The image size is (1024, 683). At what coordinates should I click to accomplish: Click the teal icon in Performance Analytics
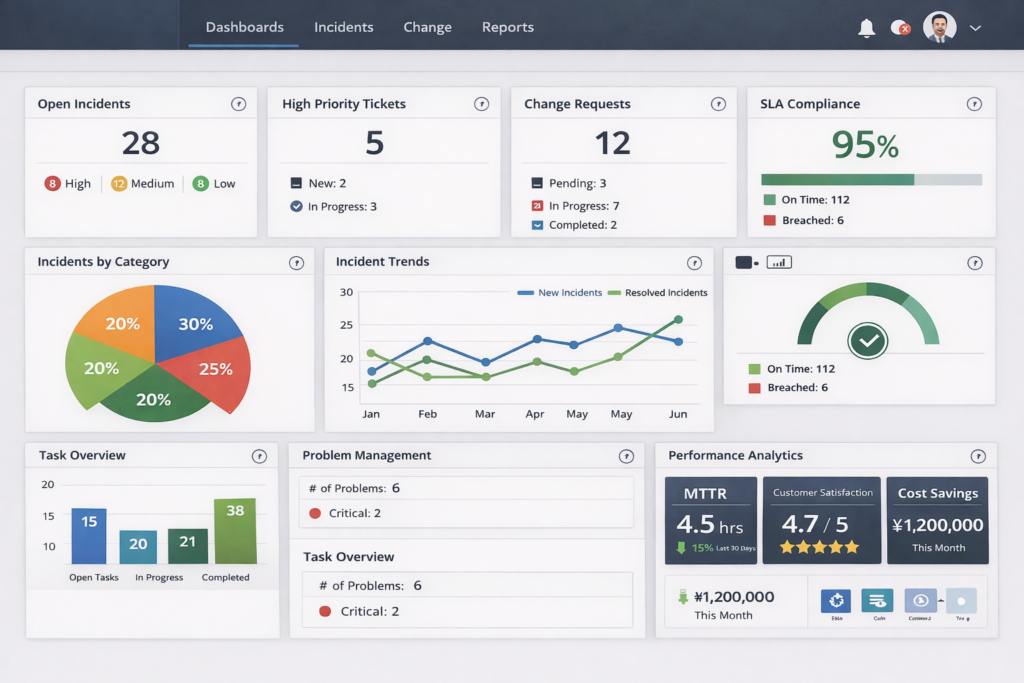[x=877, y=600]
